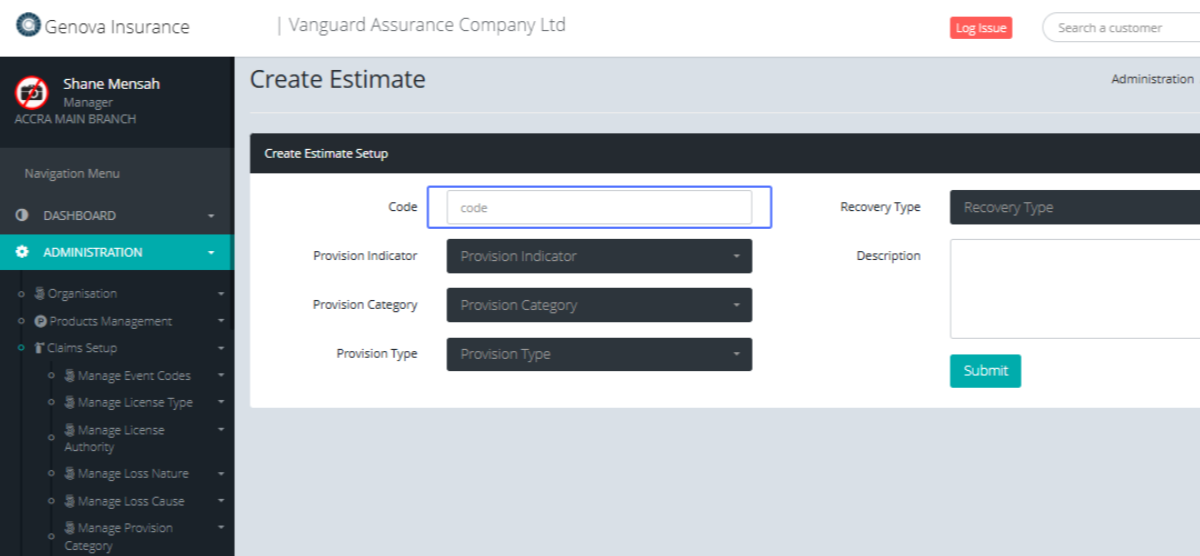Screen dimensions: 1200x556
Task: Click the Search a customer box
Action: (x=1120, y=28)
